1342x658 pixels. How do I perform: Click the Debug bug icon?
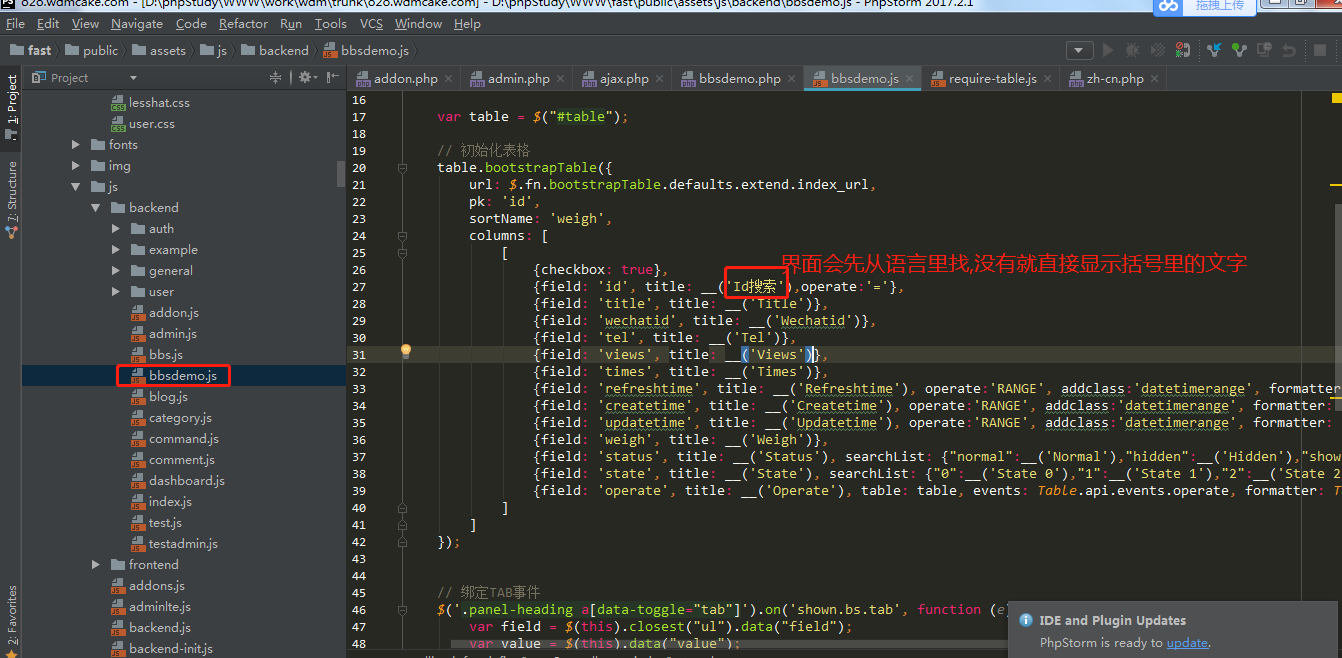pos(1132,50)
